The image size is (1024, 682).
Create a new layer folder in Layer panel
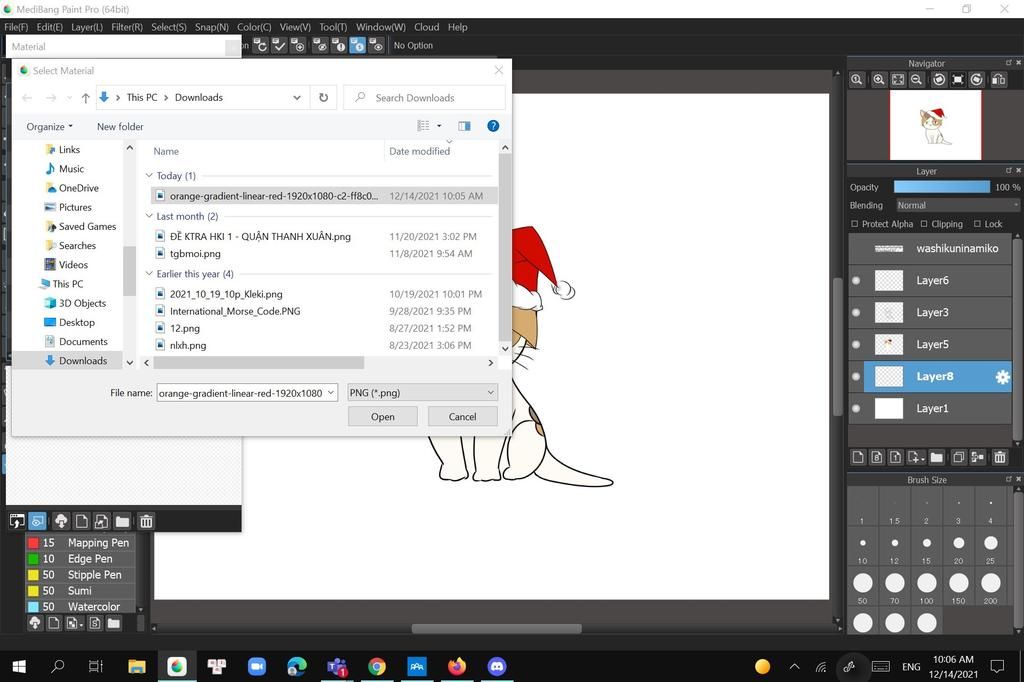coord(936,457)
